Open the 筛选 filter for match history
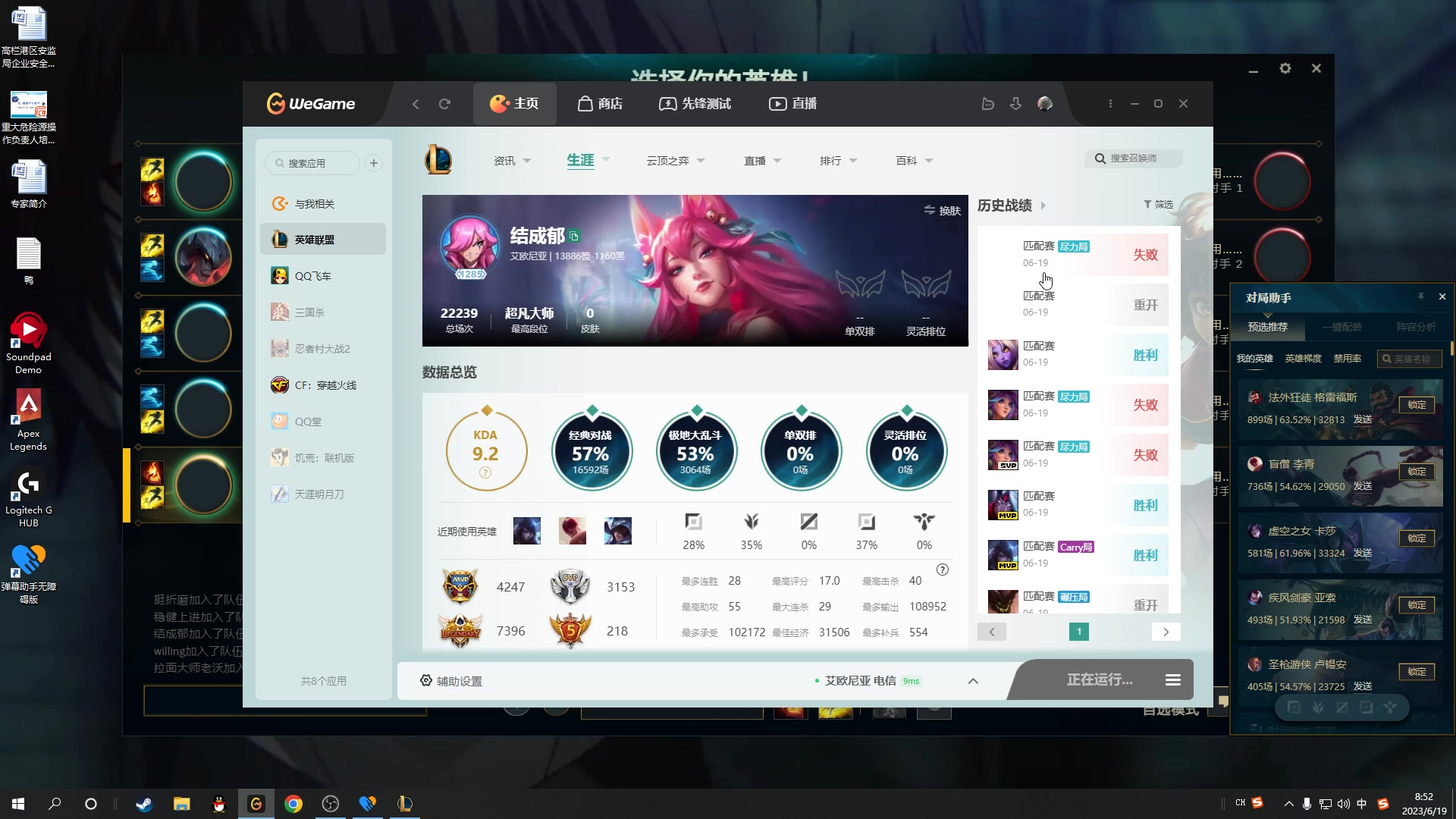This screenshot has width=1456, height=819. (1158, 204)
